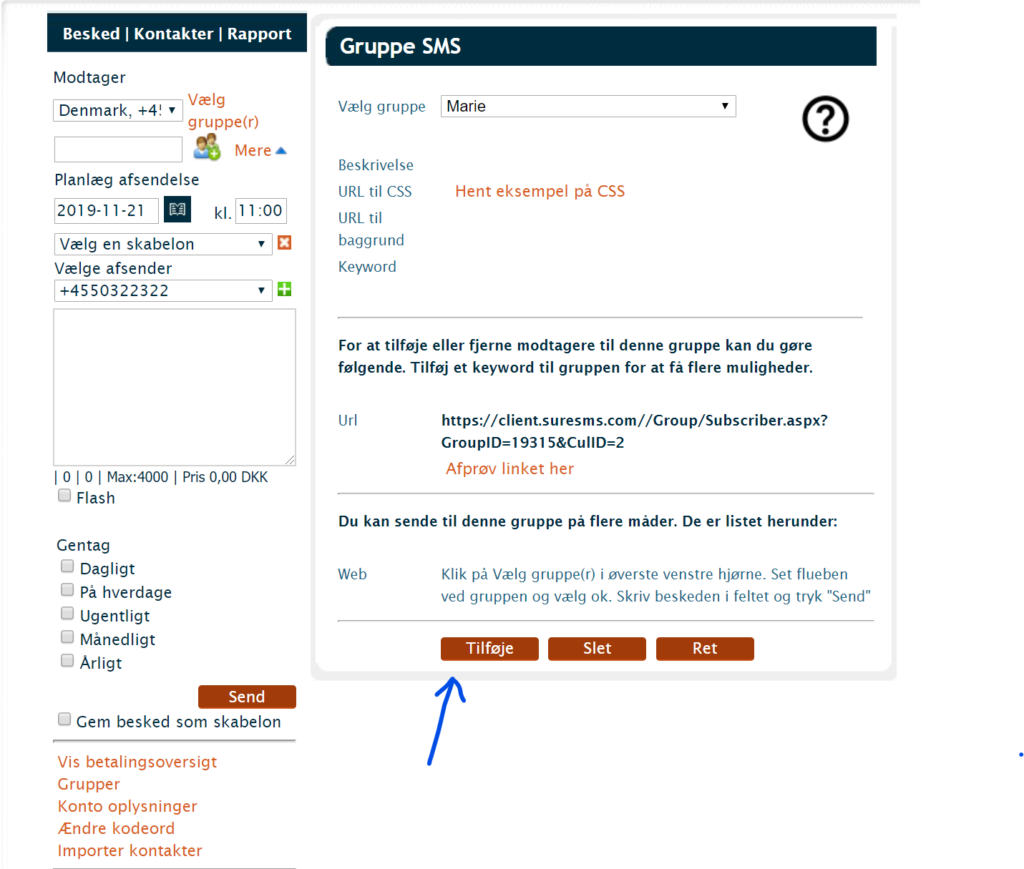Click Hent eksempel på CSS link
The image size is (1024, 869).
(540, 191)
